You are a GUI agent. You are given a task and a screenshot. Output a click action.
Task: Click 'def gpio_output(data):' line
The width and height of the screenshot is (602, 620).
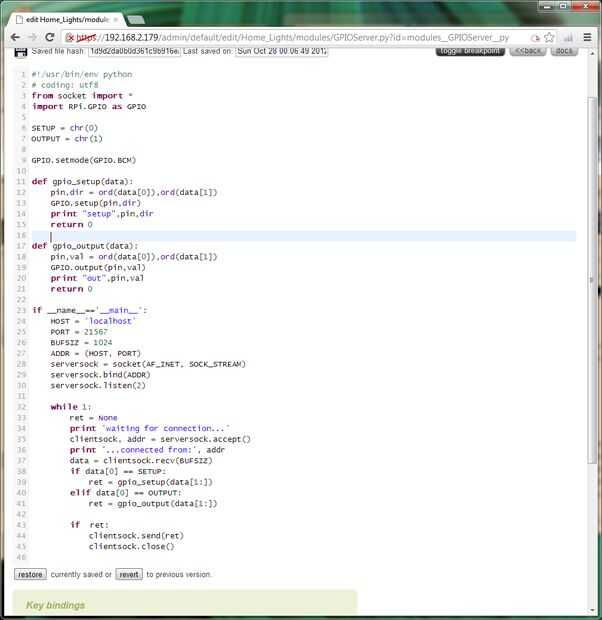pyautogui.click(x=85, y=246)
